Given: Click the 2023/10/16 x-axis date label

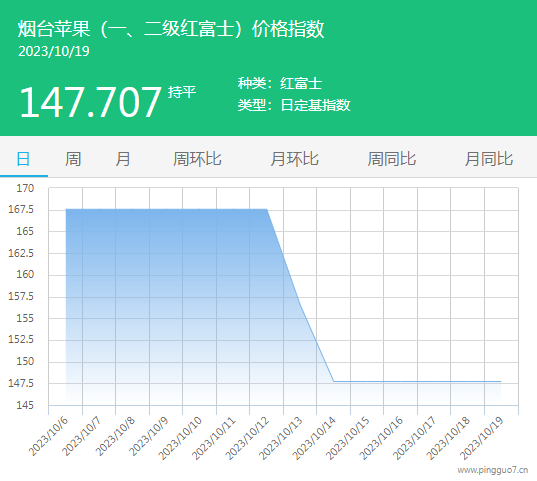Looking at the screenshot, I should tap(380, 438).
